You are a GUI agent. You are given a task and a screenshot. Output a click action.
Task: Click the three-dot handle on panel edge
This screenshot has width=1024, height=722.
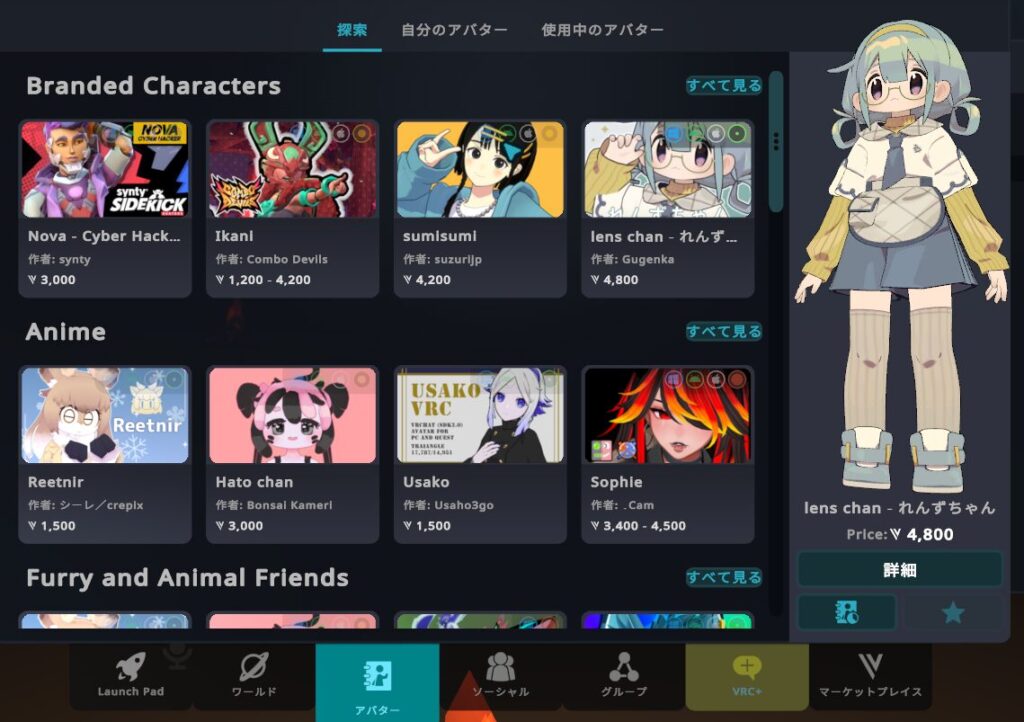pos(776,141)
